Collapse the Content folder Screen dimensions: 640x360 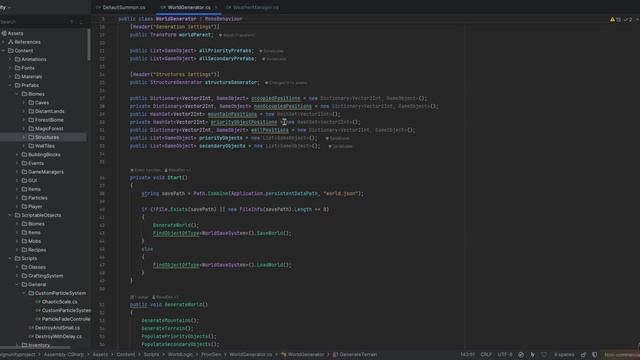pyautogui.click(x=4, y=51)
